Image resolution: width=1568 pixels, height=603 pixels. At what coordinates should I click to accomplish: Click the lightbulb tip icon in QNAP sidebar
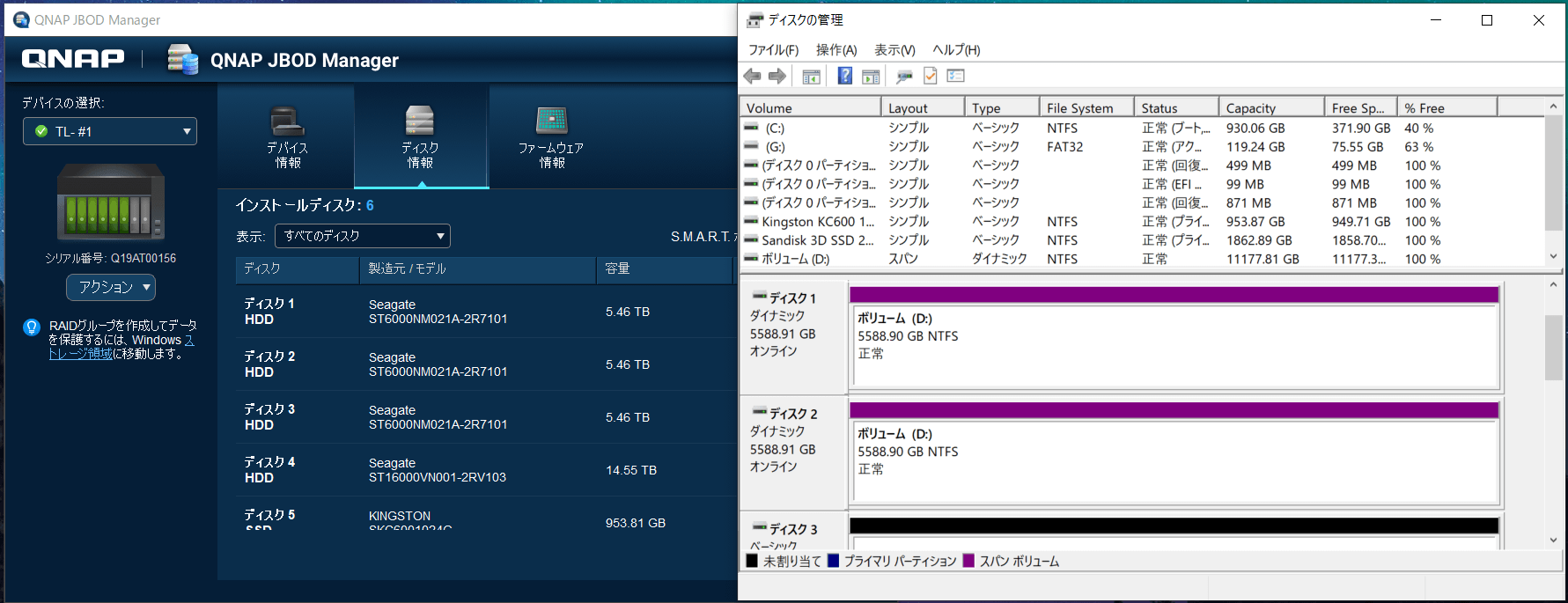[x=32, y=327]
